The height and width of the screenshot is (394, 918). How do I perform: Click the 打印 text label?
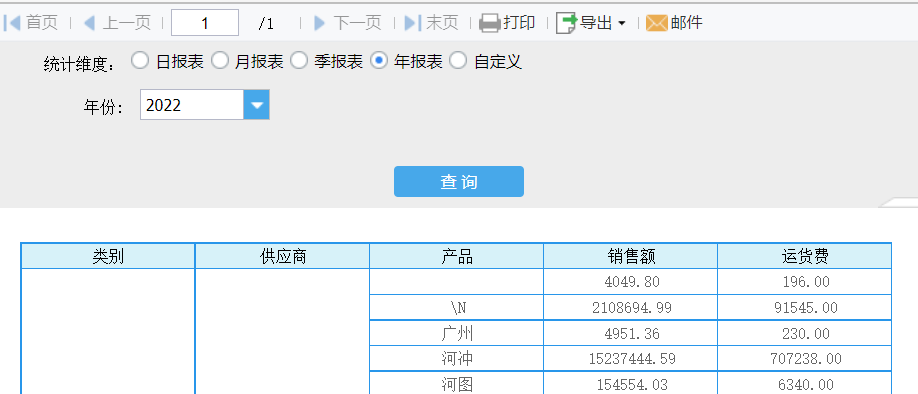click(x=519, y=23)
